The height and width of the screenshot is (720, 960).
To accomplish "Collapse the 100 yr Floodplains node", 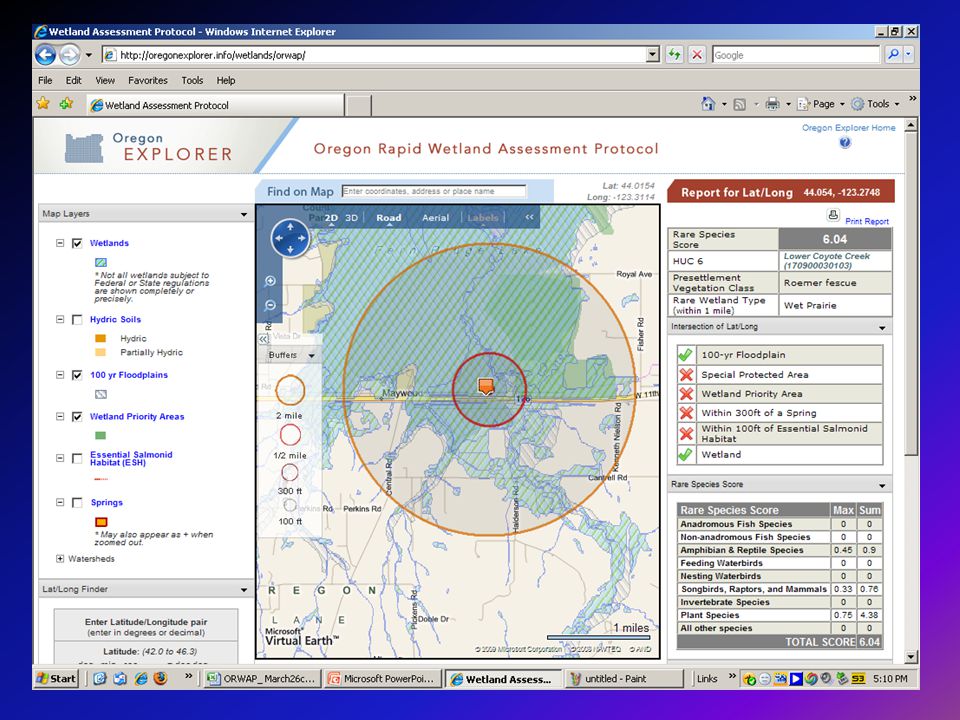I will coord(60,375).
